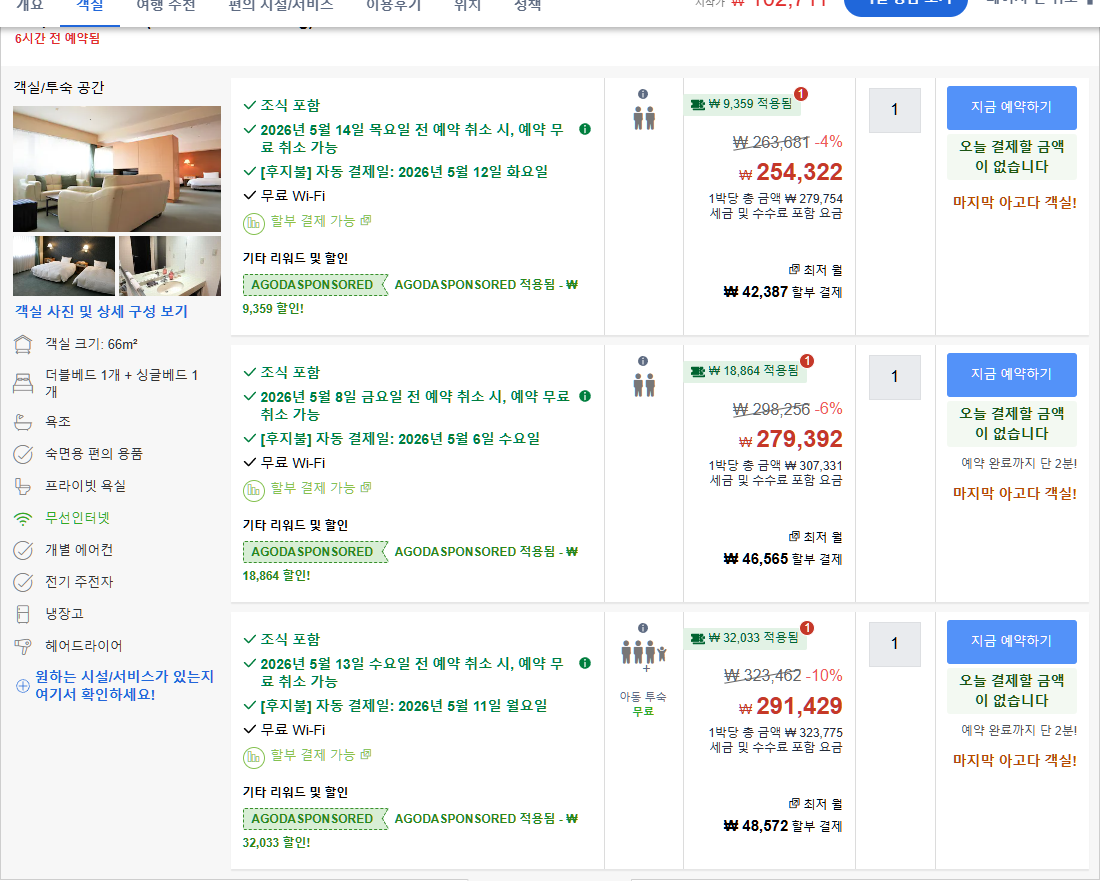Viewport: 1100px width, 881px height.
Task: Click the ₩9,359 적용됨 coupon badge
Action: (742, 105)
